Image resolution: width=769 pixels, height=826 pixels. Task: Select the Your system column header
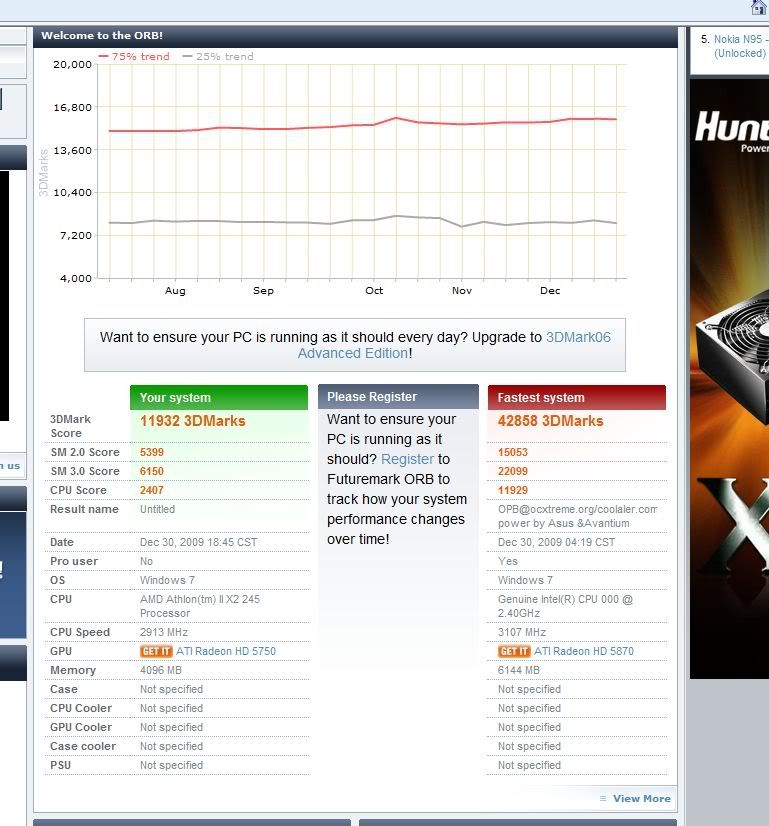(219, 398)
